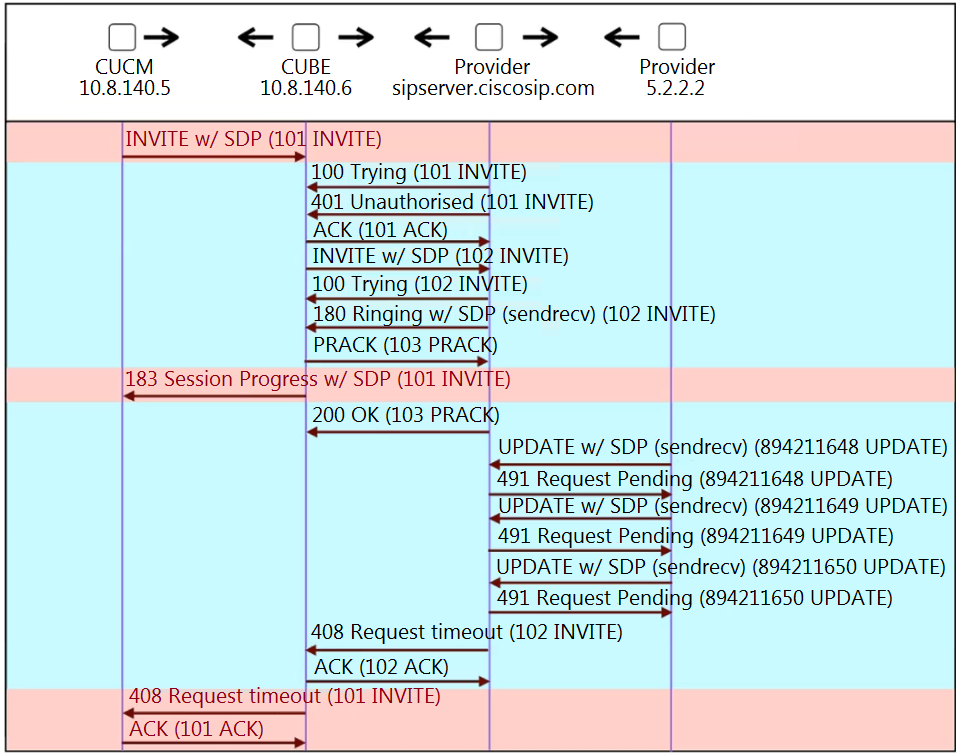Toggle the CUCM 10.8.140.5 checkbox
This screenshot has height=755, width=959.
point(122,38)
